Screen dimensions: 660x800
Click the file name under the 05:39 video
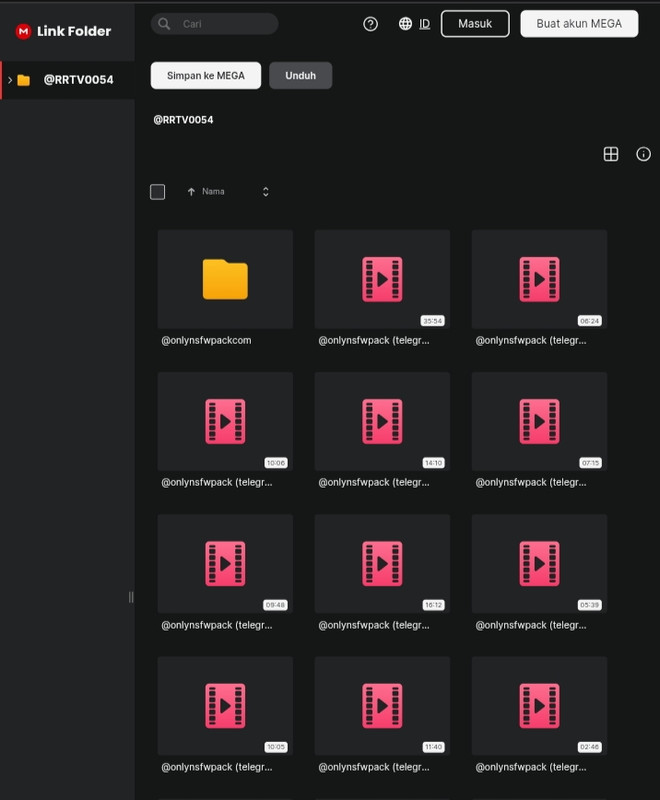pos(531,625)
